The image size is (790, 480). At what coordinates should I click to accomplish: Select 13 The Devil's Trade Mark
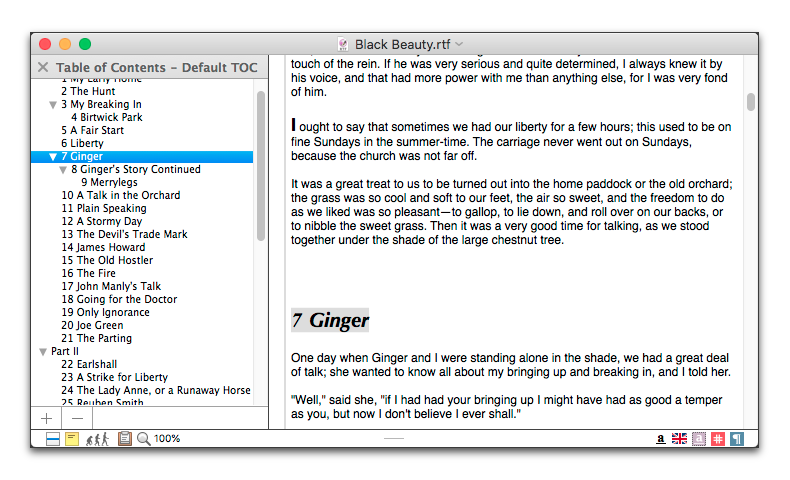[124, 234]
